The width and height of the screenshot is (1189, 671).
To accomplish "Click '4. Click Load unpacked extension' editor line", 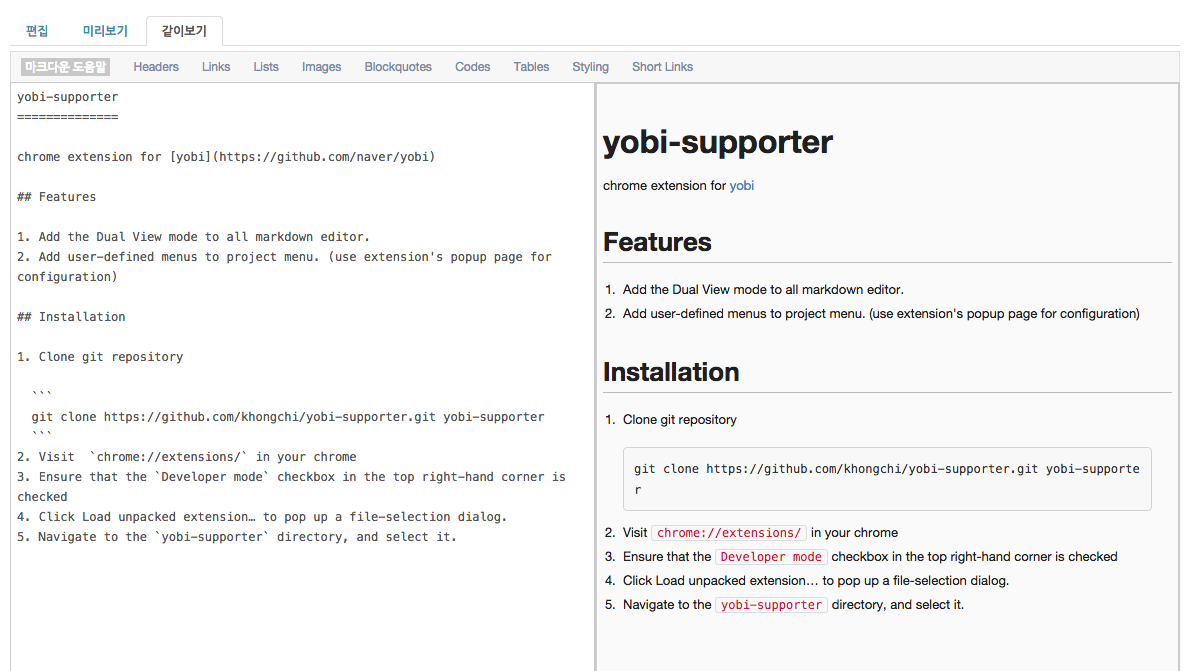I will [x=262, y=517].
